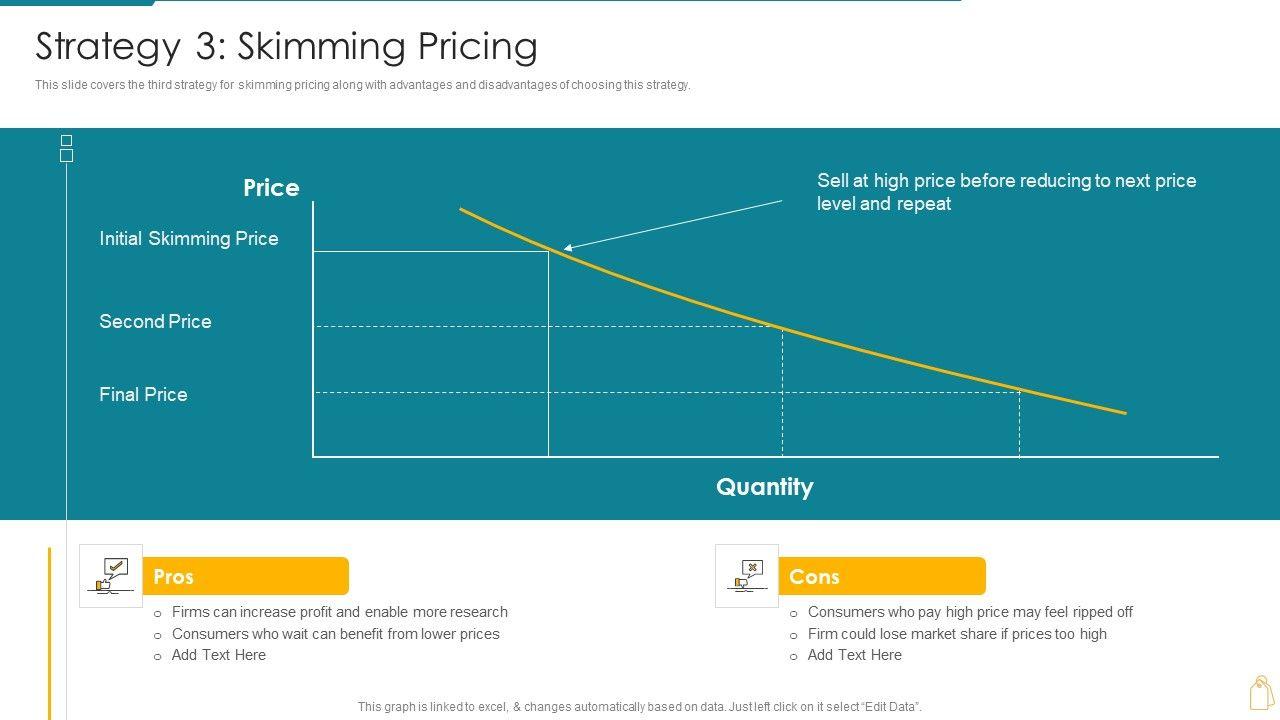This screenshot has width=1280, height=720.
Task: Click the thumbs-up Pros icon
Action: (111, 575)
